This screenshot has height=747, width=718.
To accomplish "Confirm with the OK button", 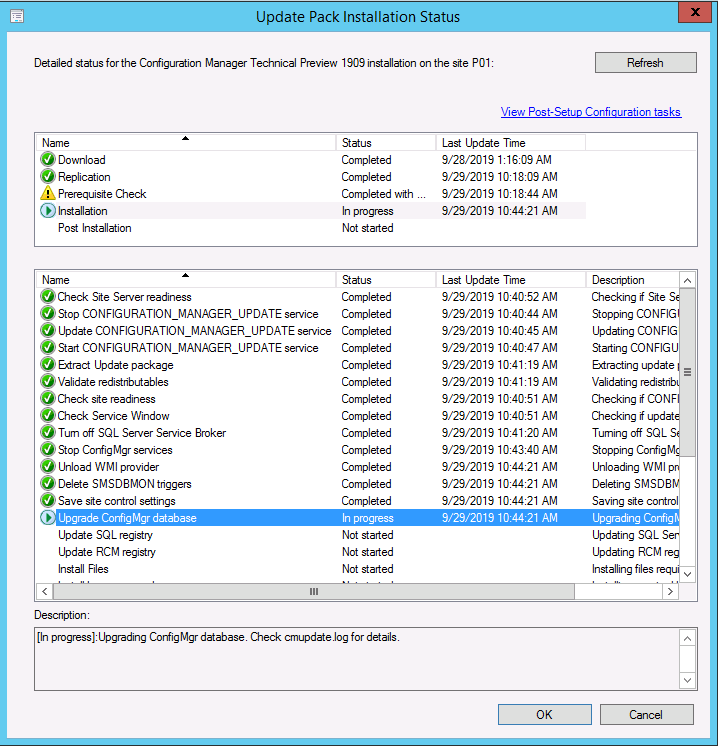I will [x=545, y=715].
